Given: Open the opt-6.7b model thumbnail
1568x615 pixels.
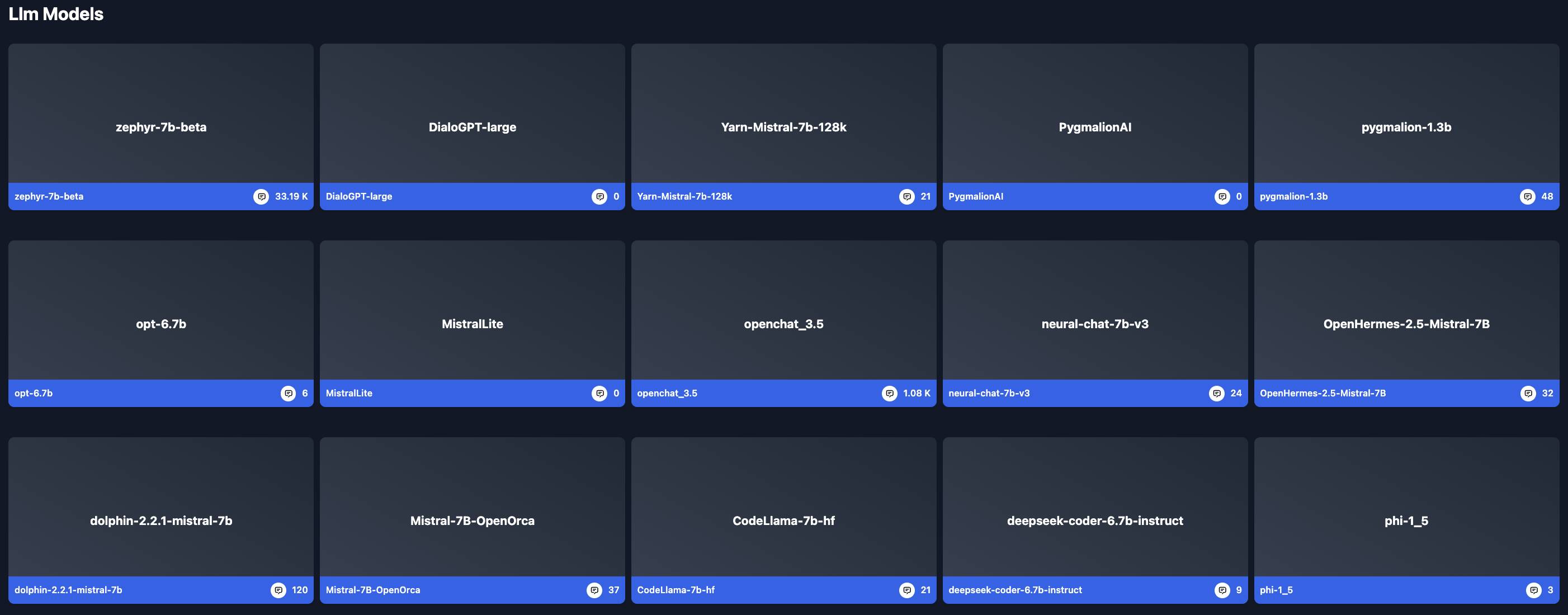Looking at the screenshot, I should click(x=161, y=310).
